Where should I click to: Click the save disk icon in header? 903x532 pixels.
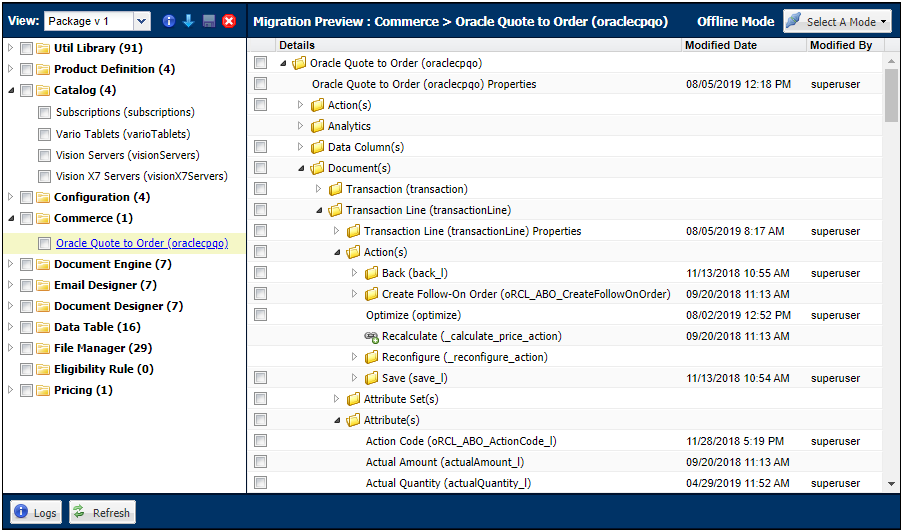point(208,21)
